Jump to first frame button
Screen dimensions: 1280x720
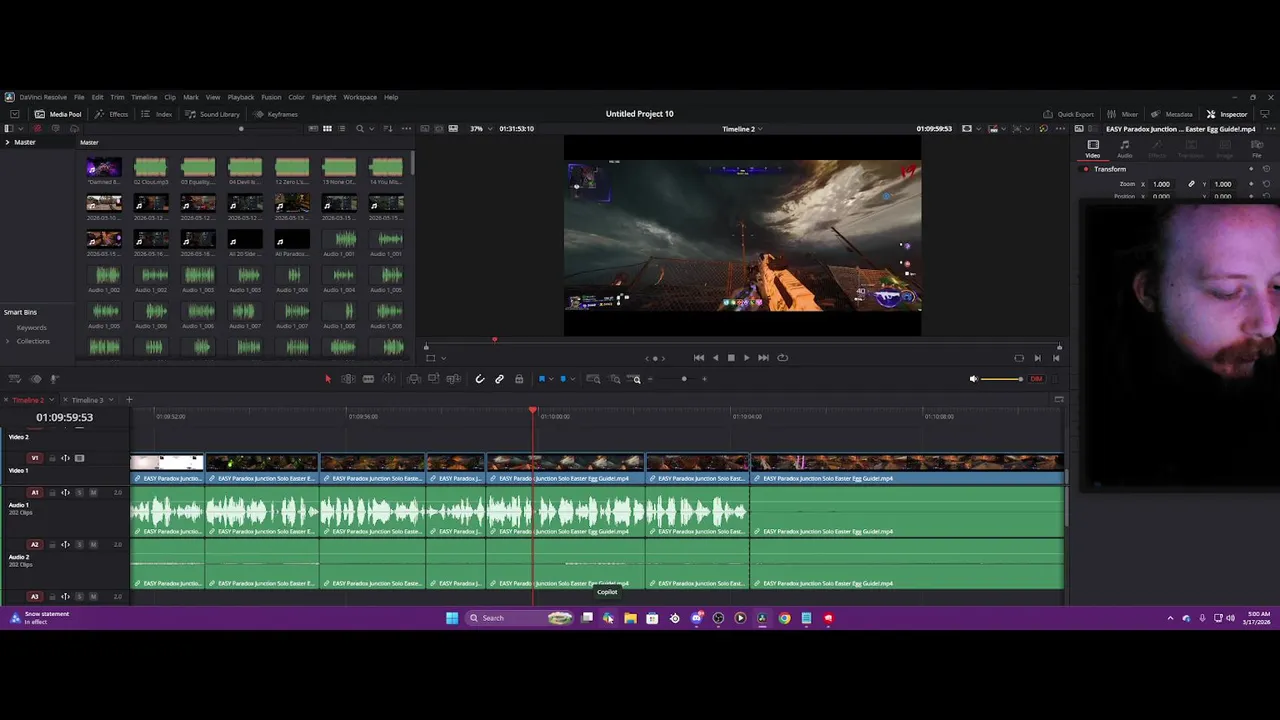coord(699,358)
